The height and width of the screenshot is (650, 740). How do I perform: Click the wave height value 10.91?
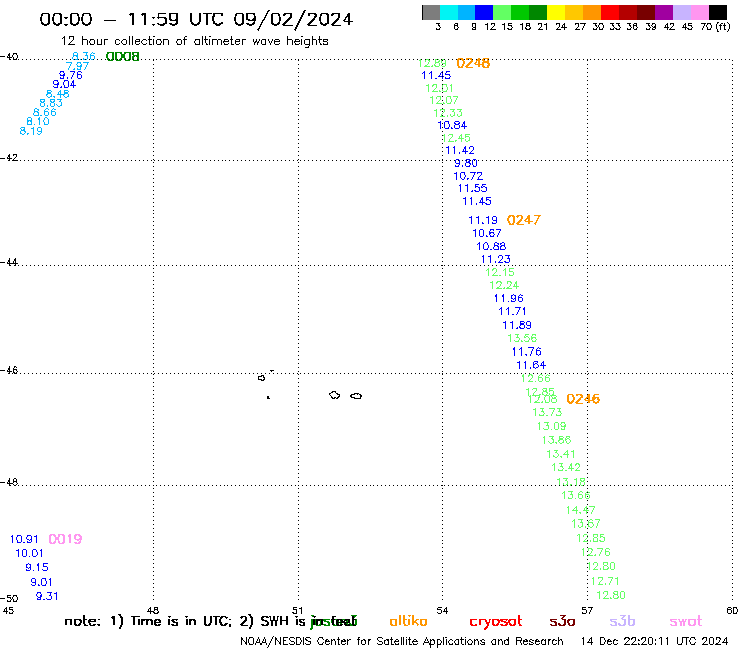(24, 539)
